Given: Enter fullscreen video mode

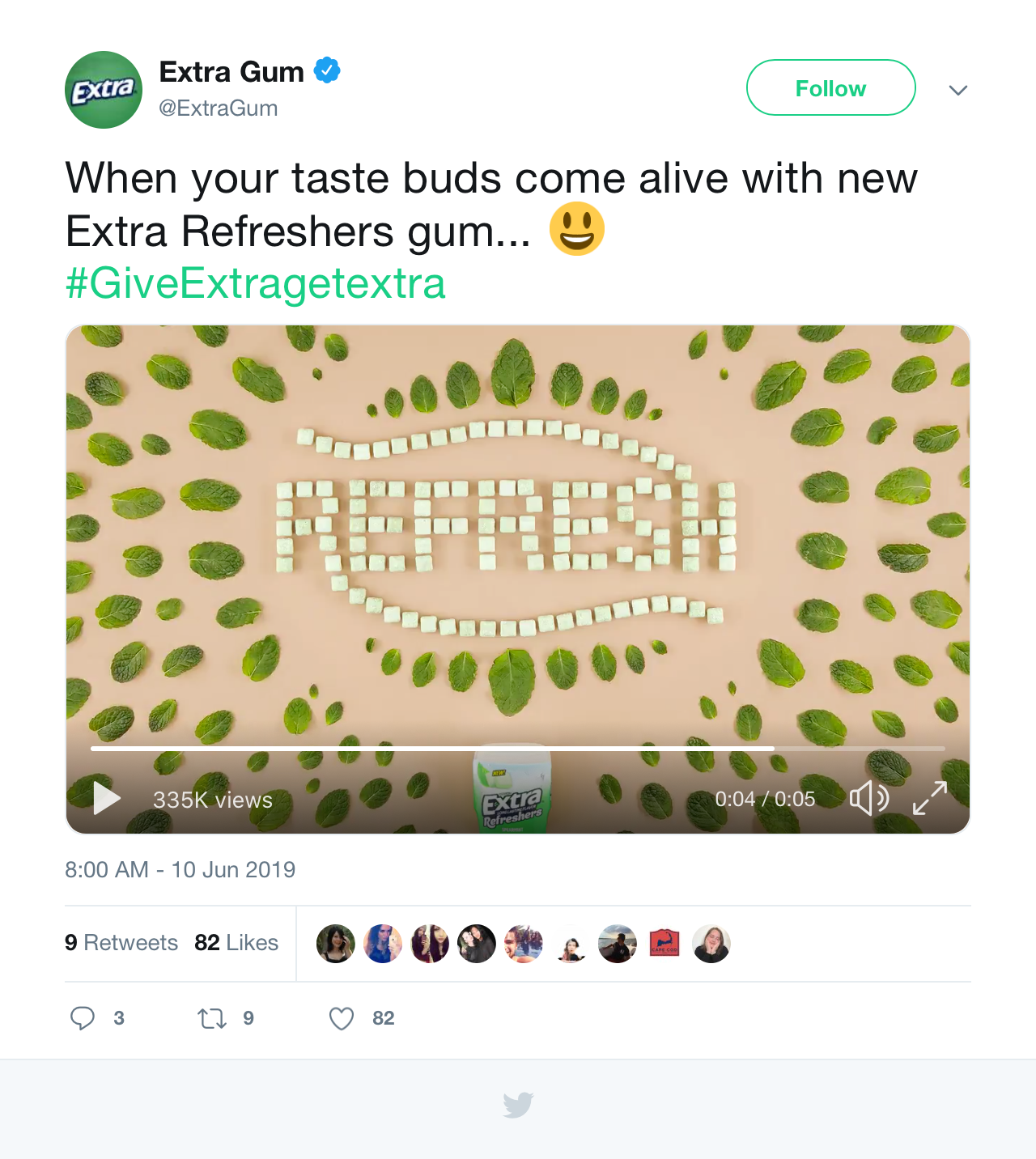Looking at the screenshot, I should 930,799.
